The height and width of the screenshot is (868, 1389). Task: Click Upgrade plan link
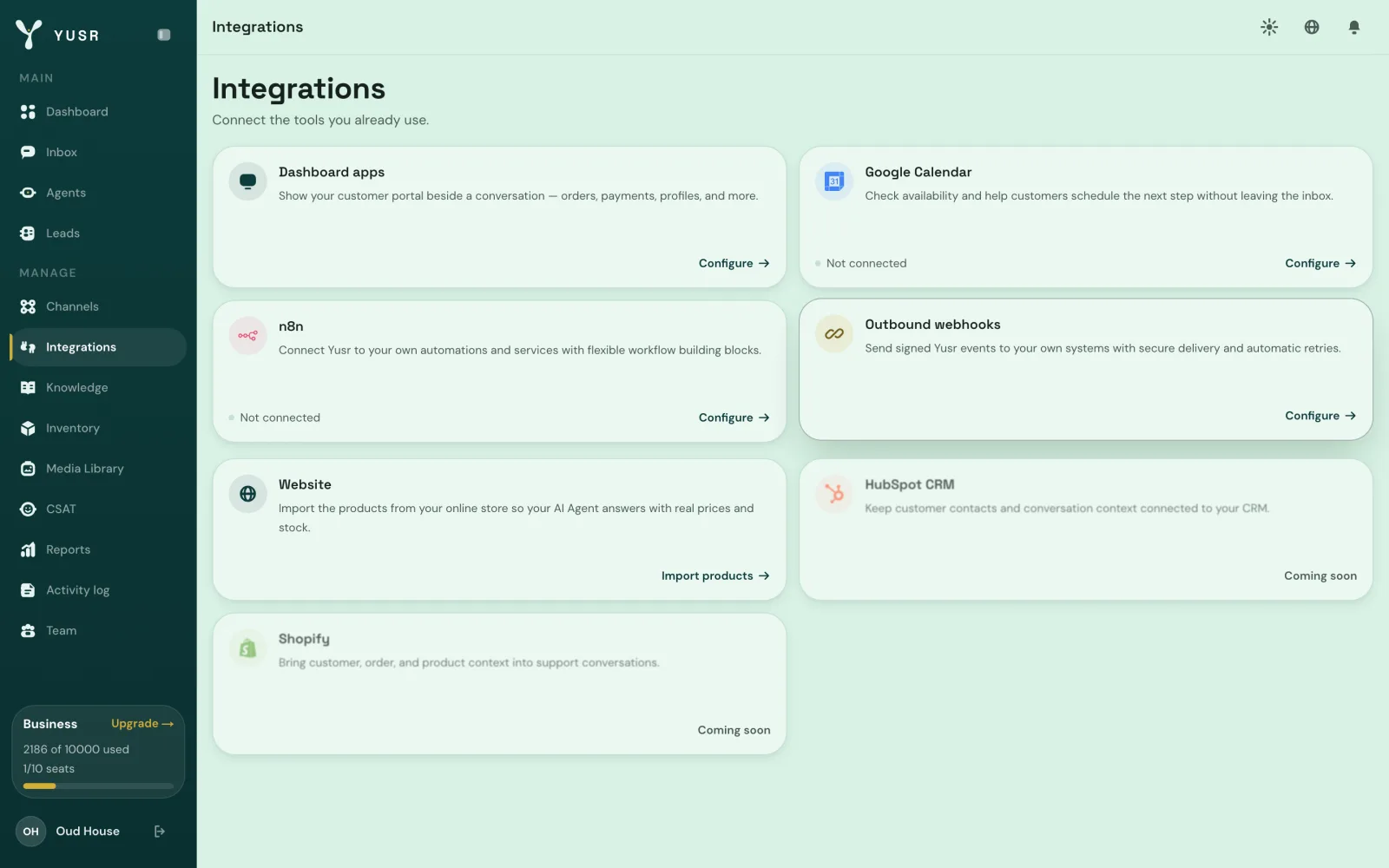[x=142, y=723]
